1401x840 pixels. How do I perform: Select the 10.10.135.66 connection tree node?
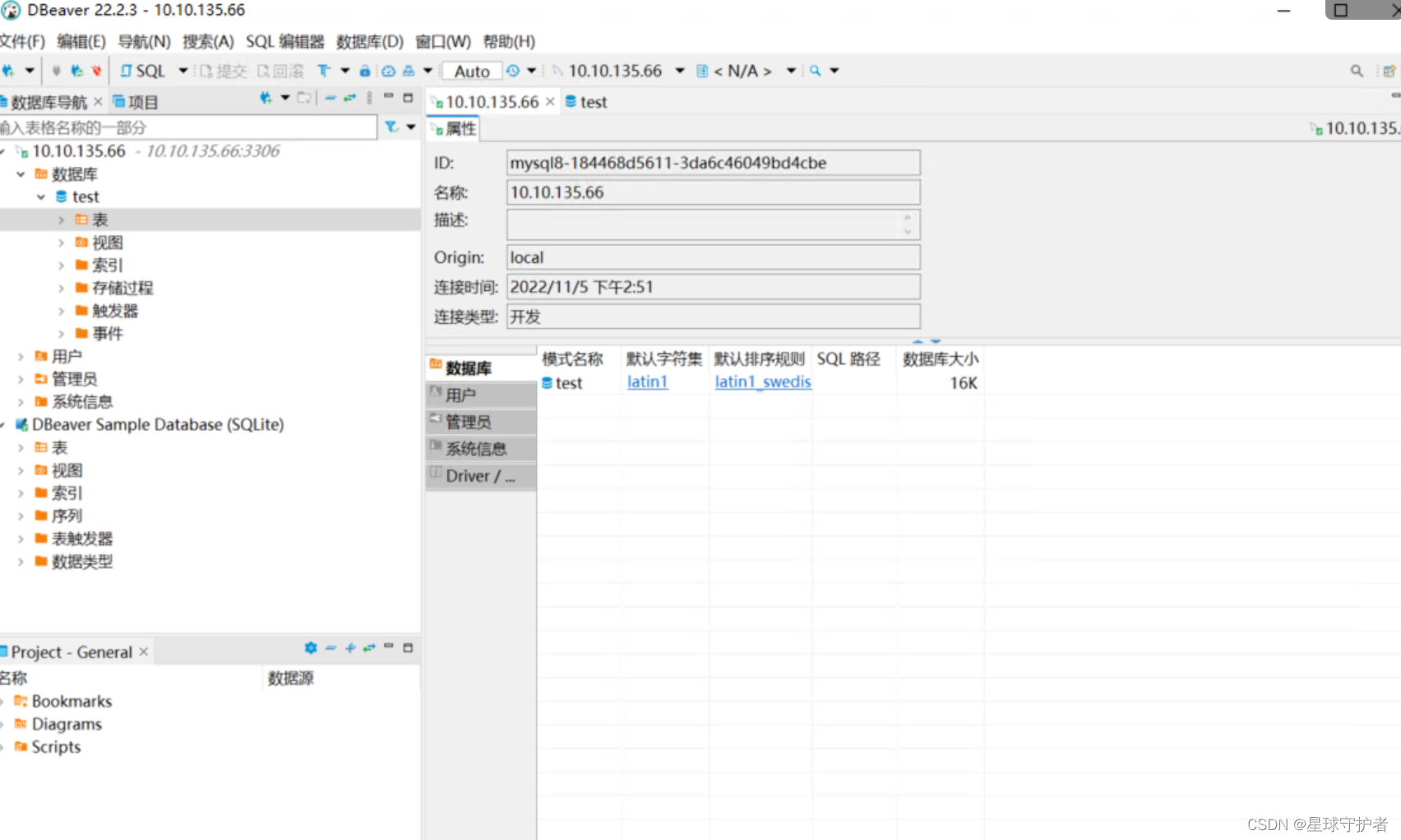(79, 151)
